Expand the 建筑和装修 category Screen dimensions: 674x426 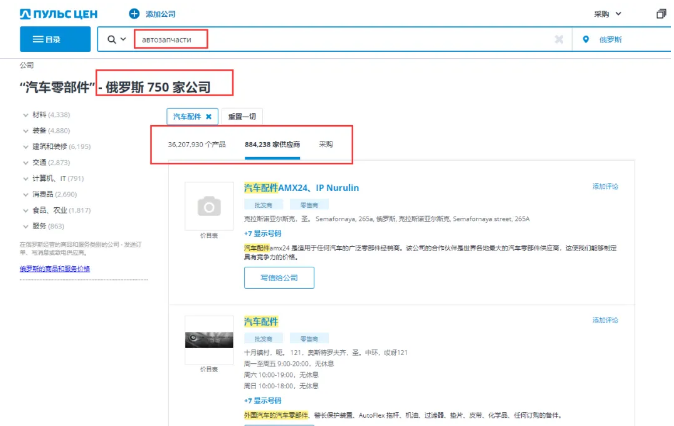(x=57, y=147)
